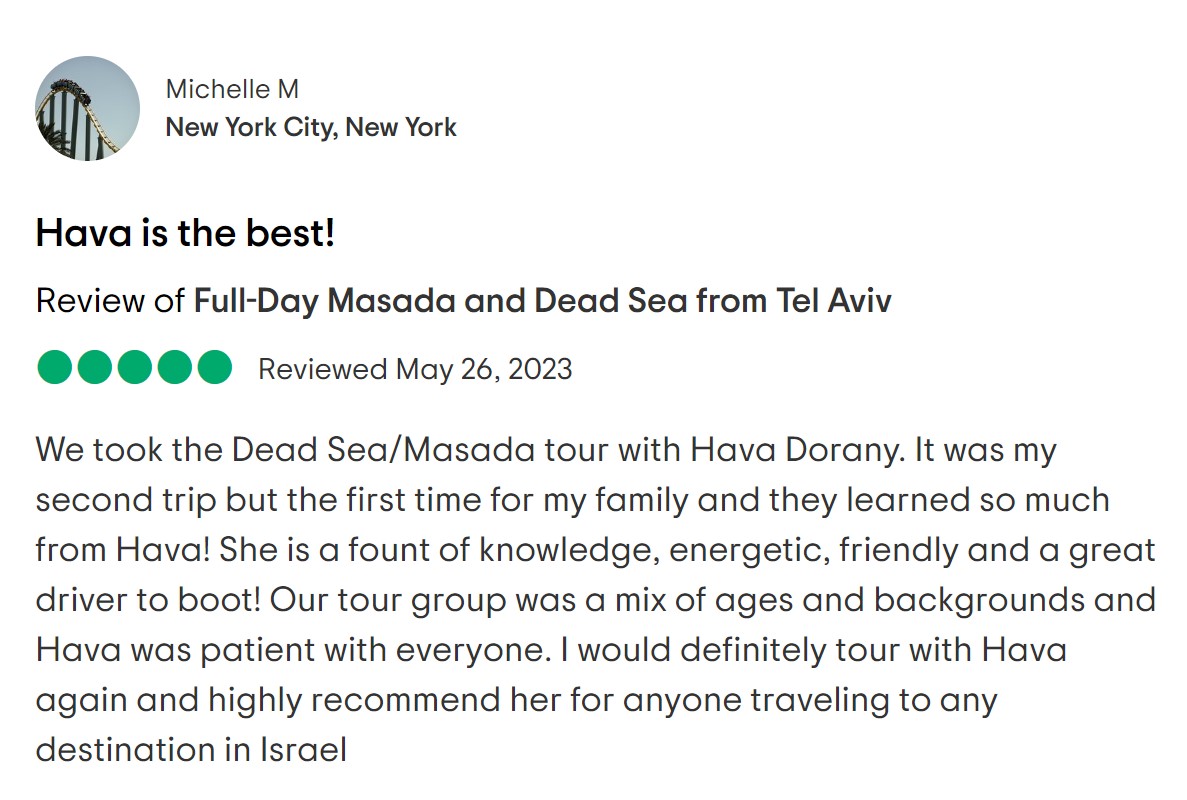
Task: Click the first green rating bubble
Action: [55, 367]
